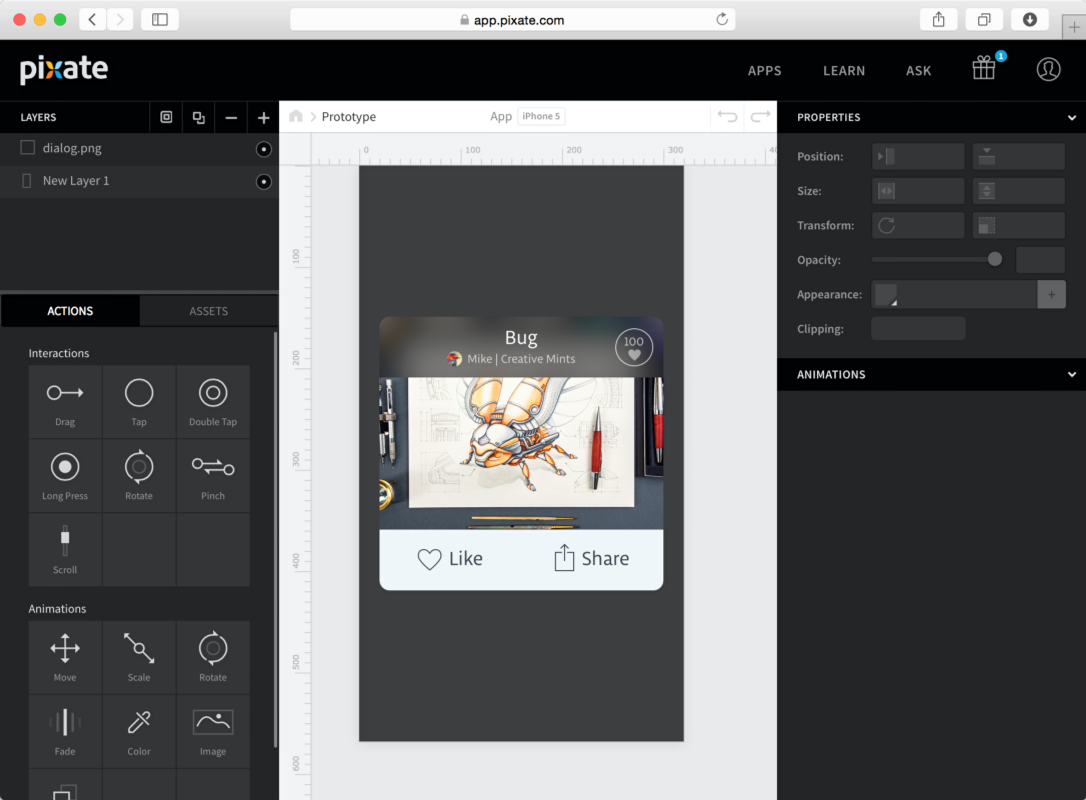Click the Position X field
Screen dimensions: 1086x800
click(x=918, y=157)
